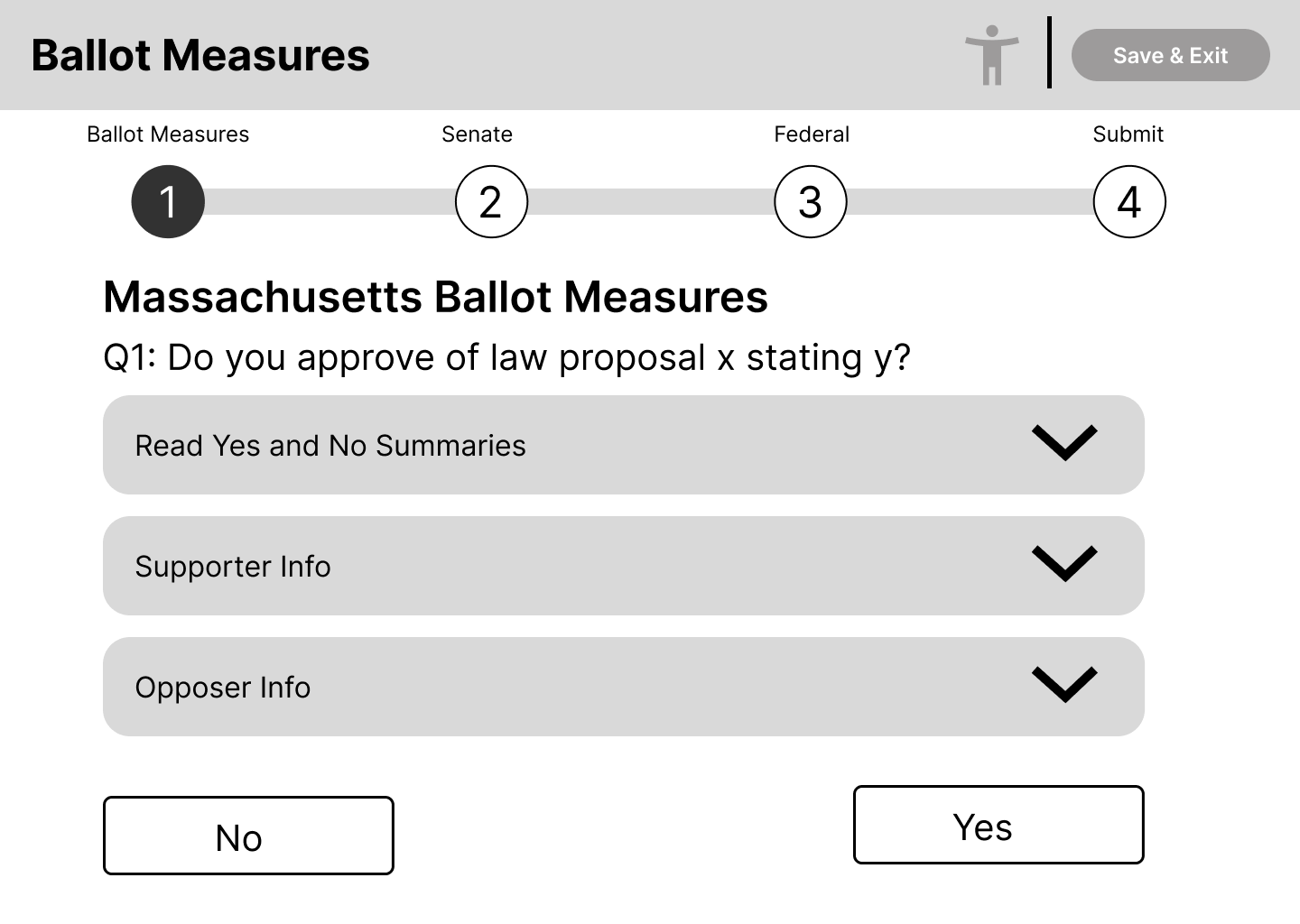This screenshot has width=1300, height=924.
Task: Click the Read Yes and No Summaries text
Action: click(330, 446)
